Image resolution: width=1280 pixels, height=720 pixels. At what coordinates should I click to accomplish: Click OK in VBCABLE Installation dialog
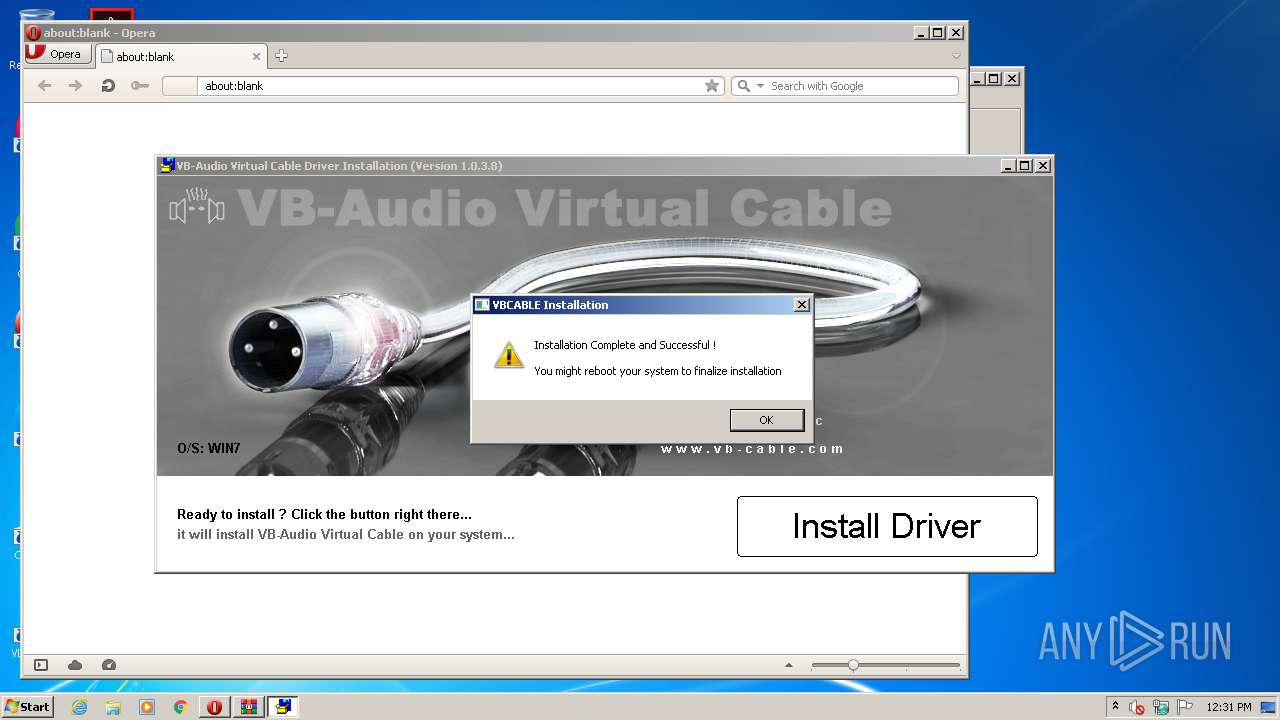767,420
